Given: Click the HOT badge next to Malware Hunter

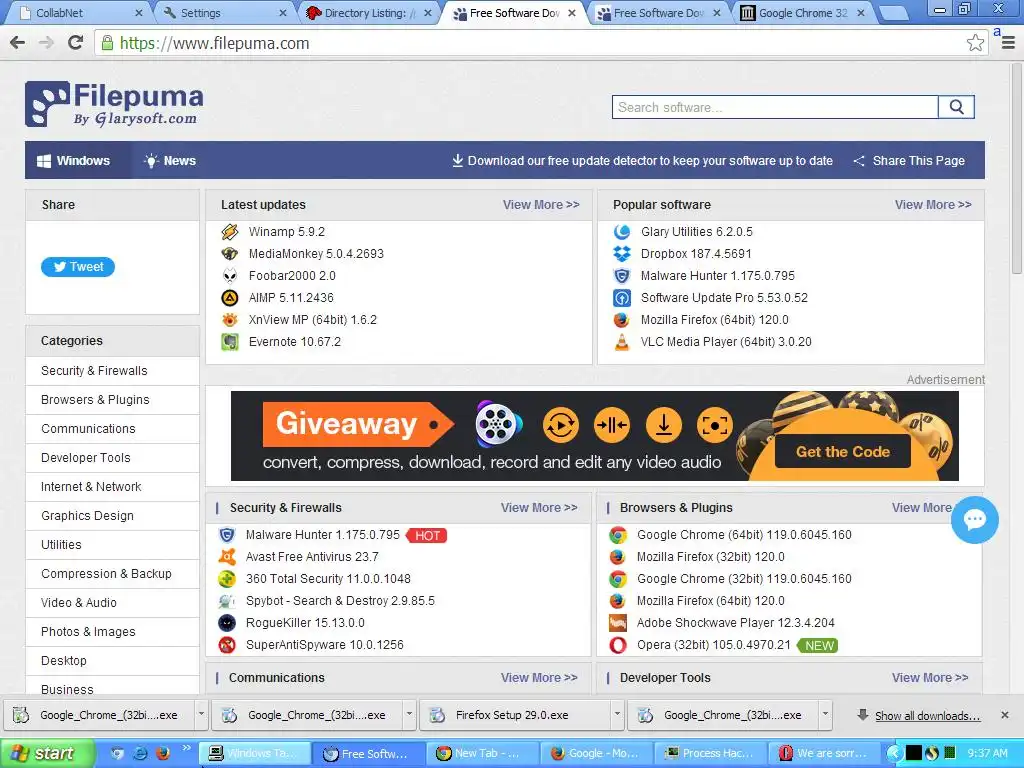Looking at the screenshot, I should pos(426,536).
